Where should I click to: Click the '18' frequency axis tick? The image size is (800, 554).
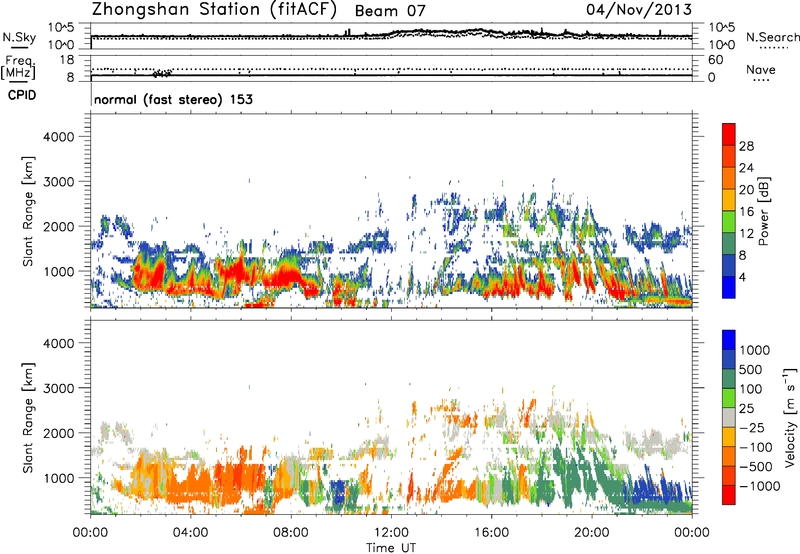coord(66,59)
